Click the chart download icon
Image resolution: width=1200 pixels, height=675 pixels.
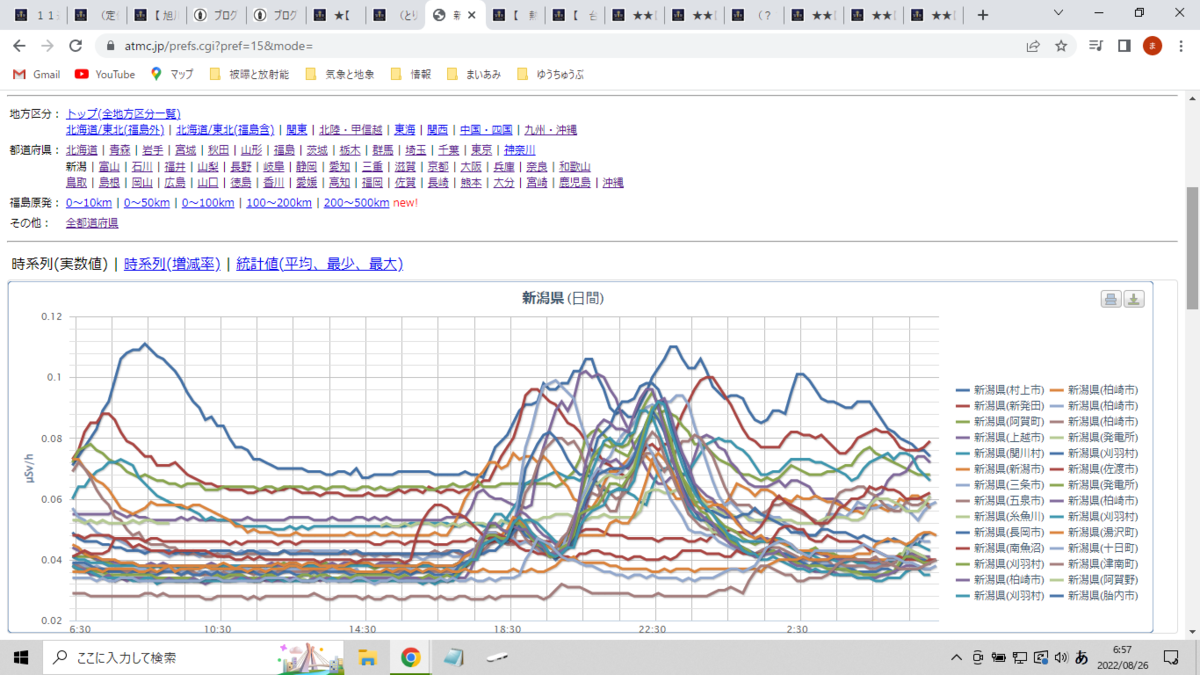pyautogui.click(x=1134, y=299)
